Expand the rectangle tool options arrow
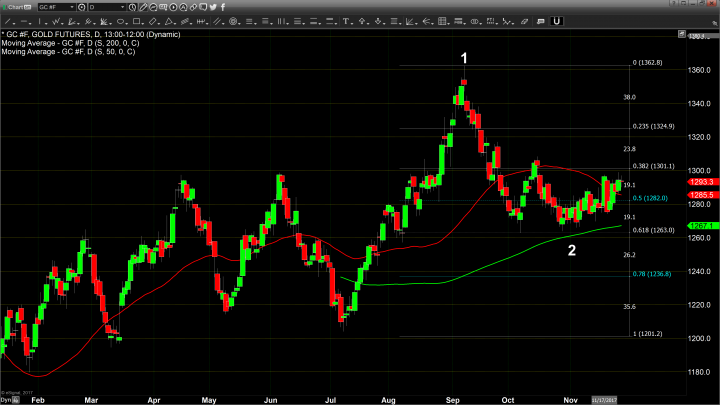 coord(143,23)
